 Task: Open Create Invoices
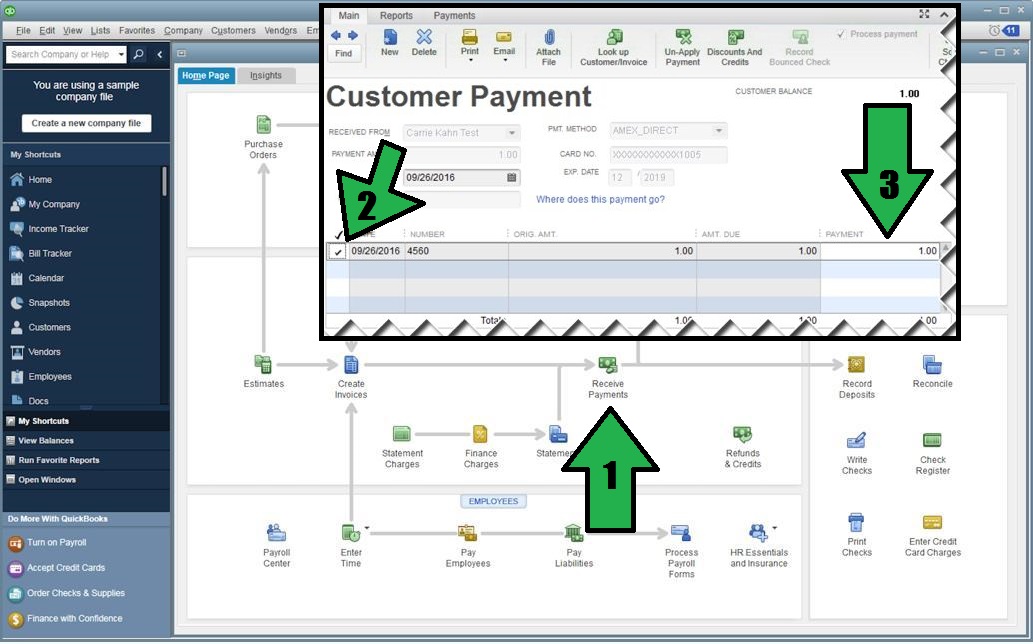(350, 364)
